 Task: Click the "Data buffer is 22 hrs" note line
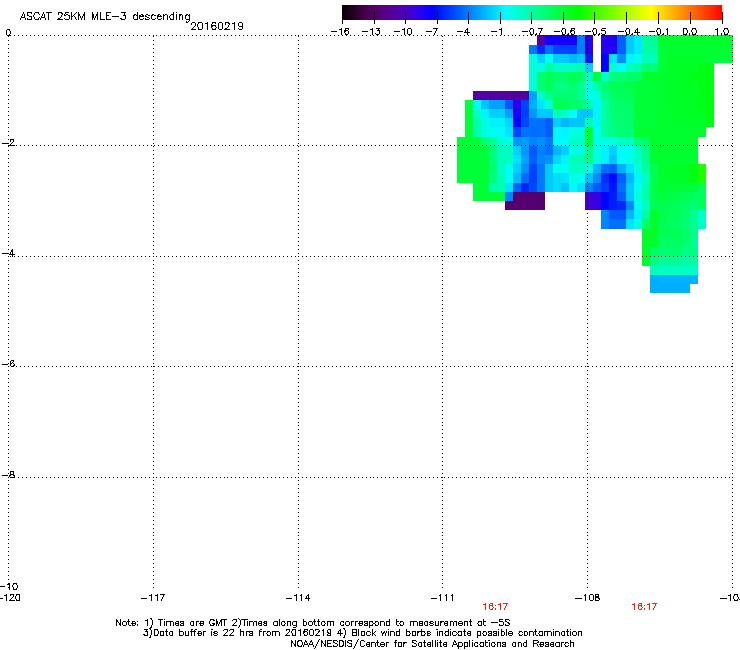362,633
